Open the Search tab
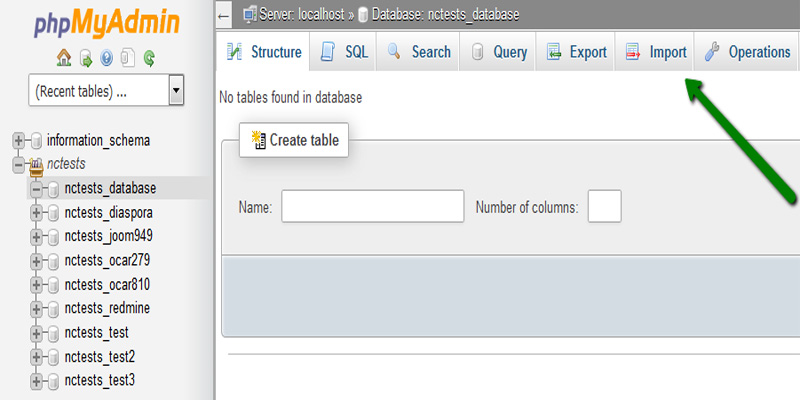800x400 pixels. [418, 52]
